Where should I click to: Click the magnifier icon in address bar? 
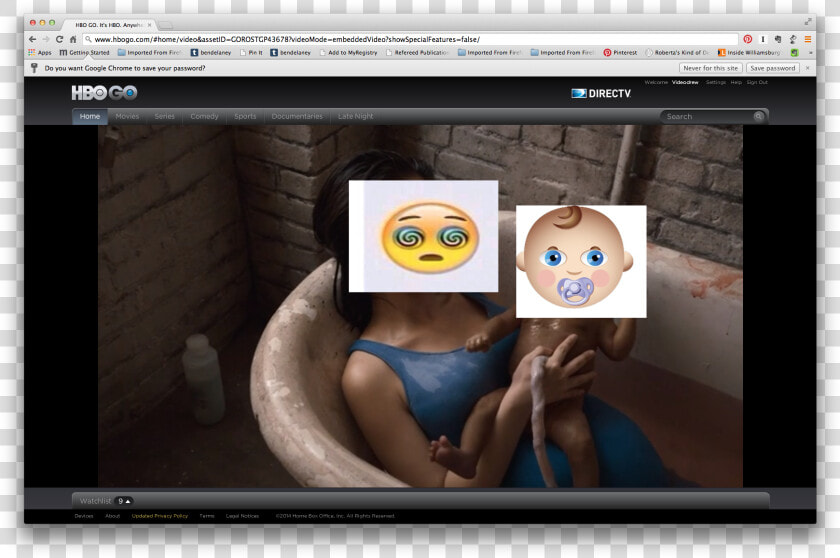point(88,40)
